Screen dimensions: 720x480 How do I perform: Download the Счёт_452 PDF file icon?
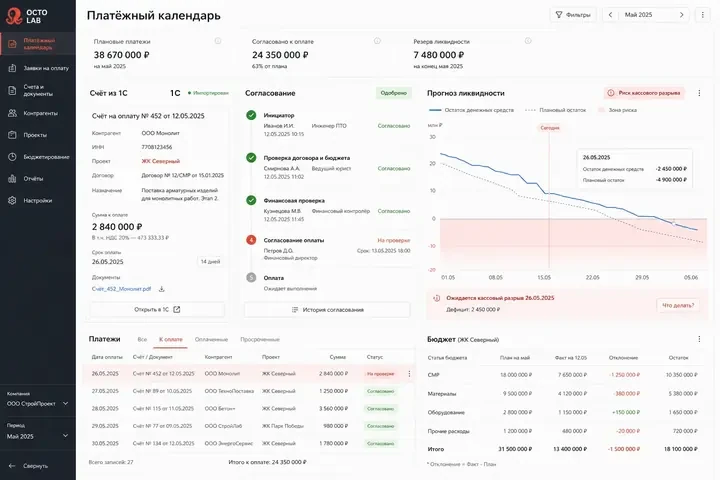(x=162, y=289)
